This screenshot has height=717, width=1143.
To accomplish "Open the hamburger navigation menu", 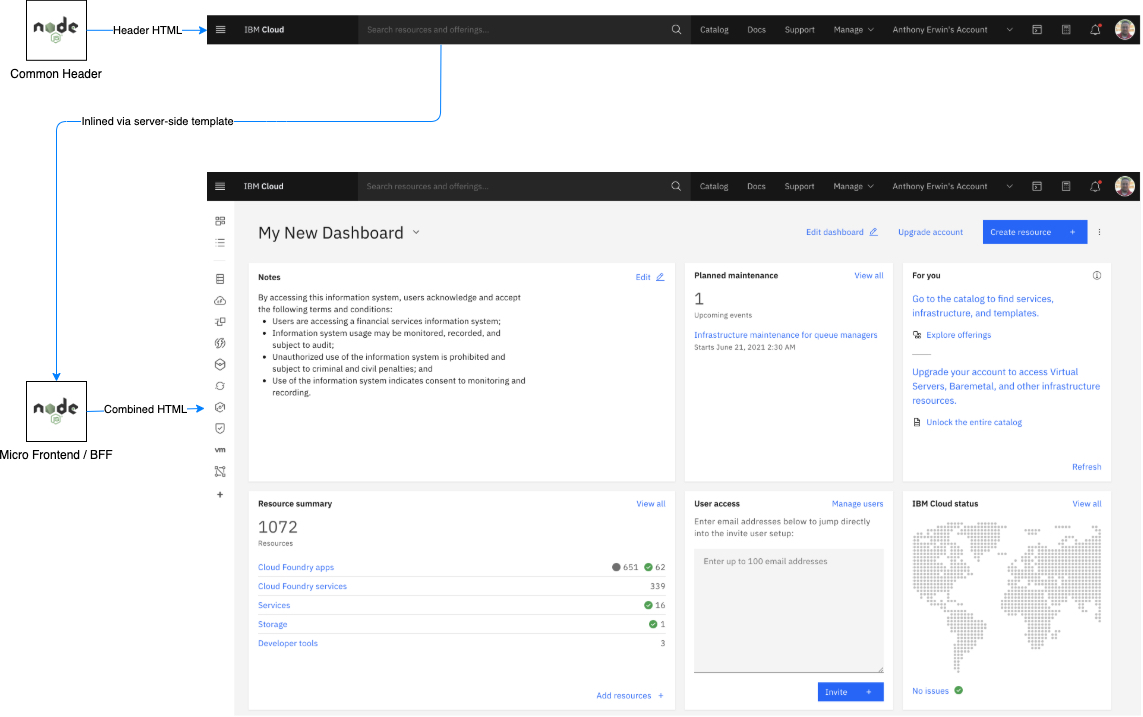I will pos(220,186).
